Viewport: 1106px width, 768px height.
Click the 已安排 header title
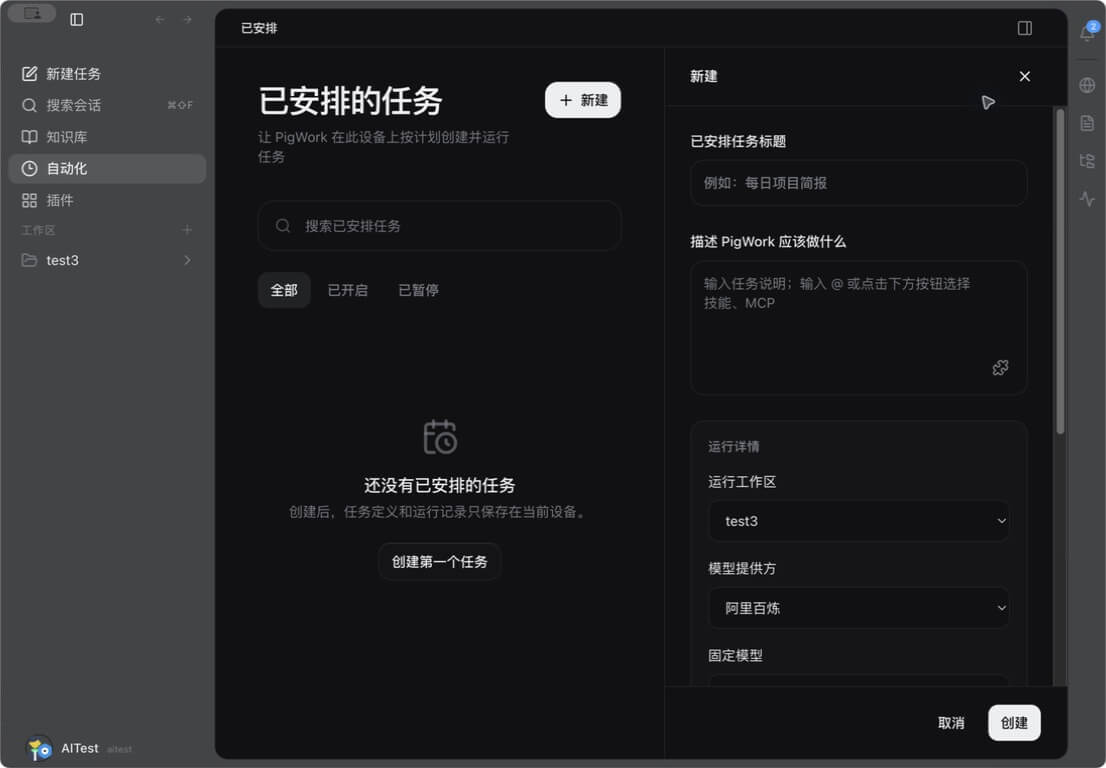point(259,28)
